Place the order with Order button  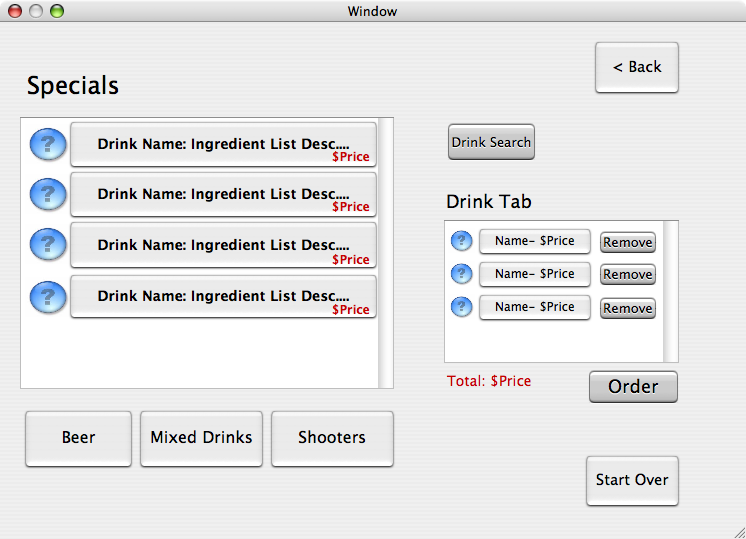click(633, 387)
